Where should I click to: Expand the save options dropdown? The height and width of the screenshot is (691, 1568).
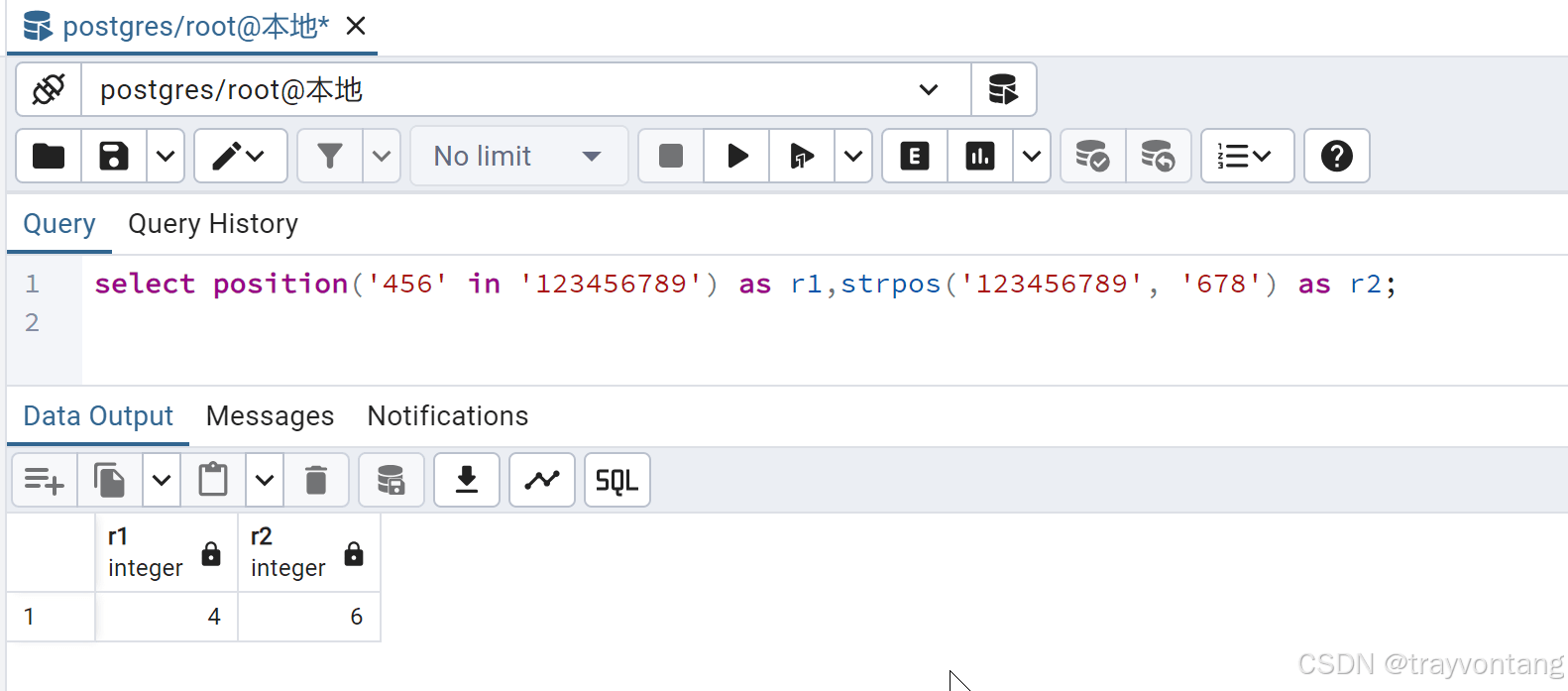point(166,156)
